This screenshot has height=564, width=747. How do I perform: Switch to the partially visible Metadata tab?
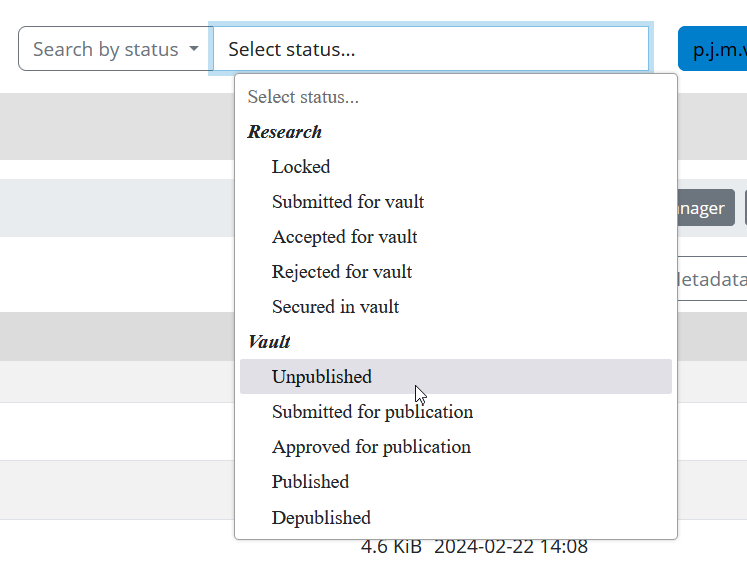pos(712,279)
